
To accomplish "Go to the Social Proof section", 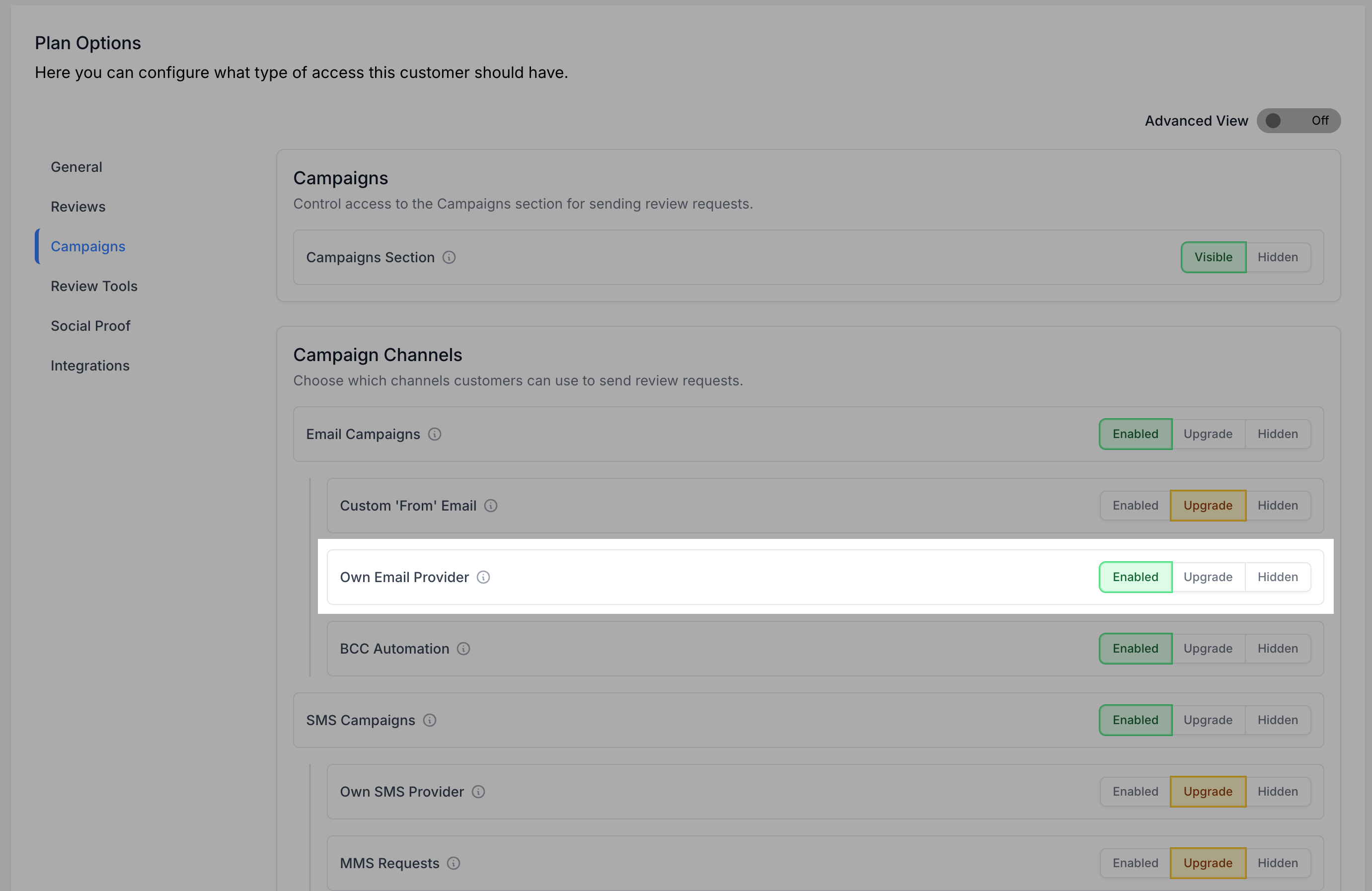I will [x=90, y=326].
